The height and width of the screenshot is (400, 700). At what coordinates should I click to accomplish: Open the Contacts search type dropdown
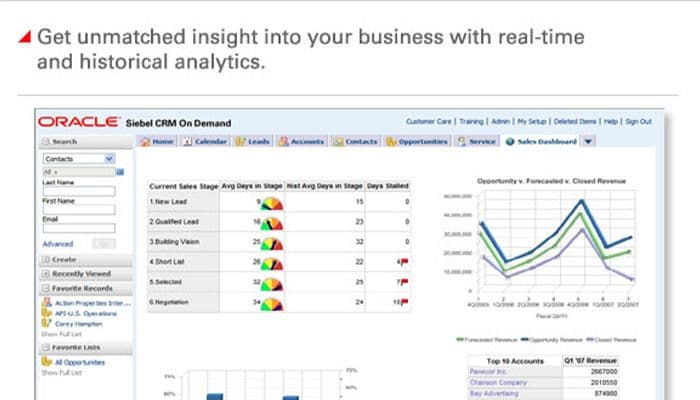click(110, 158)
